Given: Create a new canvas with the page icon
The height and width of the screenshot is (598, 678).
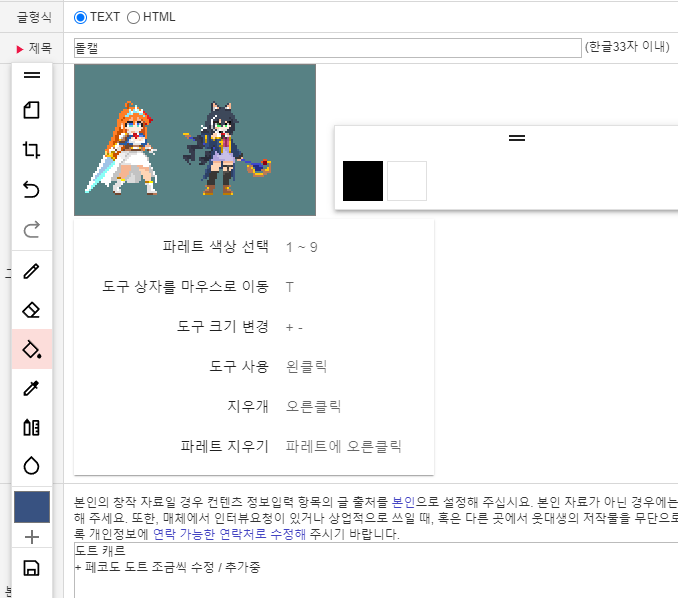Looking at the screenshot, I should pyautogui.click(x=31, y=110).
